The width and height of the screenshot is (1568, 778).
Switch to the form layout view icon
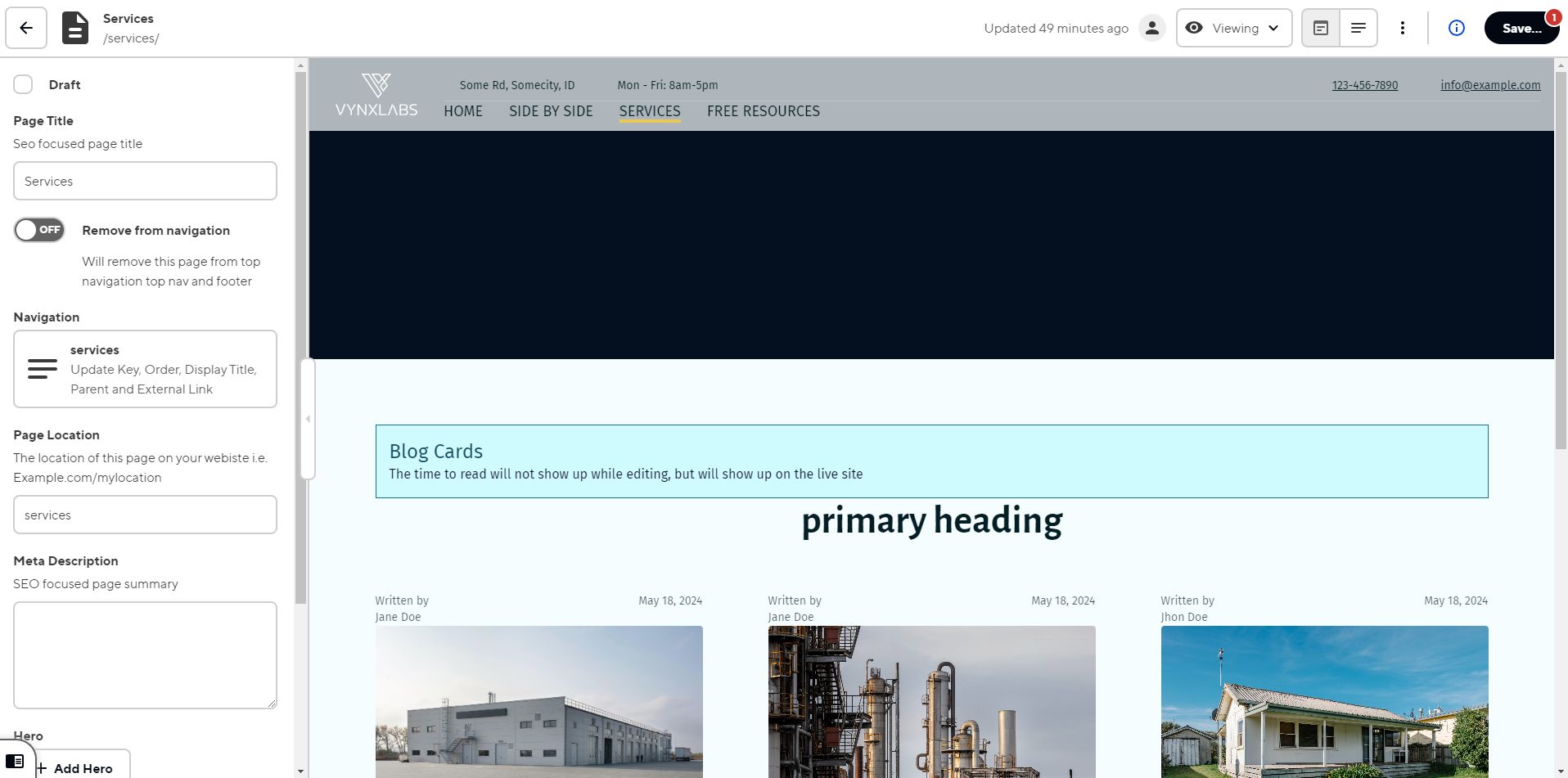tap(1321, 29)
